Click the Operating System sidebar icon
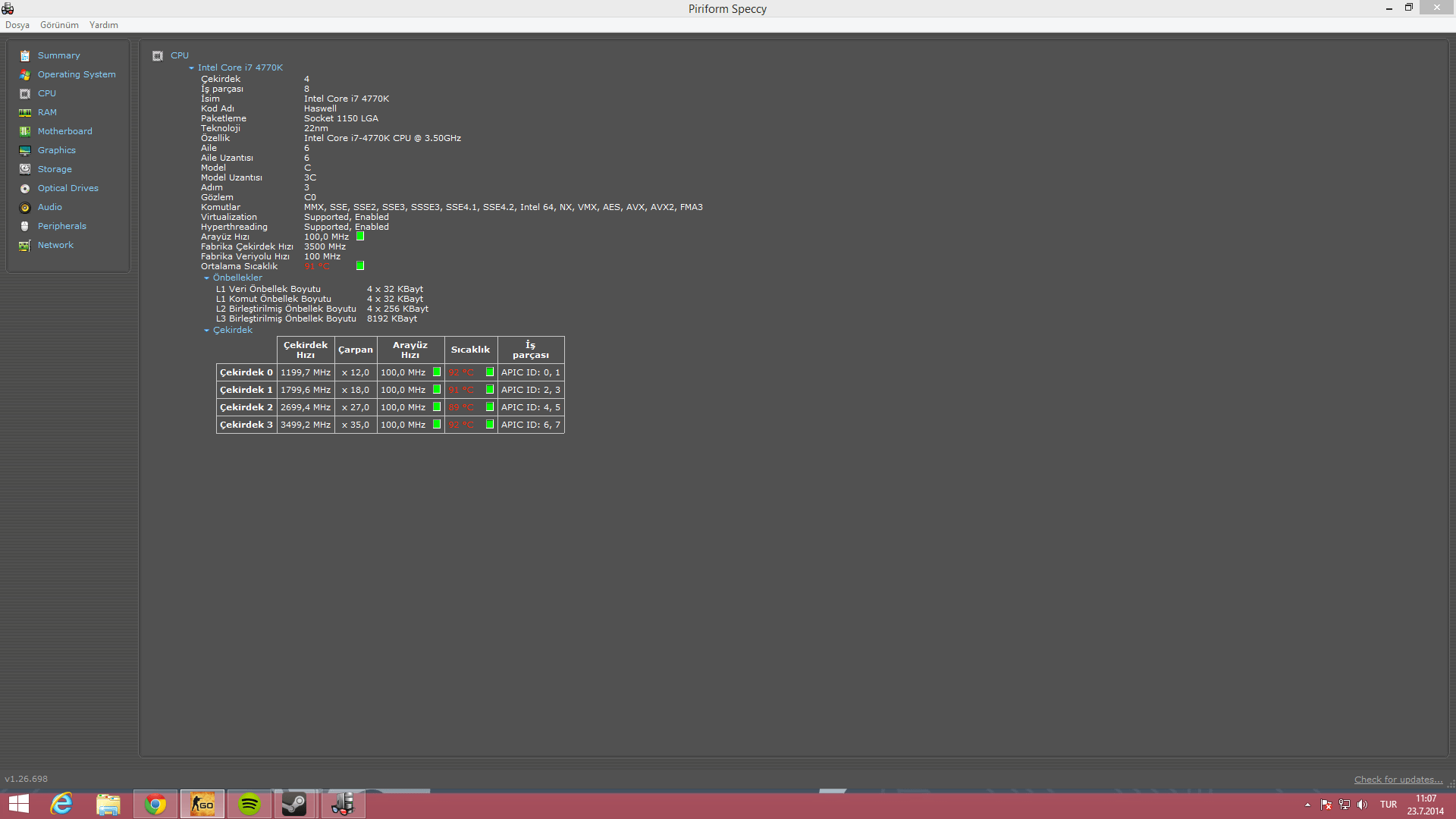Image resolution: width=1456 pixels, height=819 pixels. [25, 75]
